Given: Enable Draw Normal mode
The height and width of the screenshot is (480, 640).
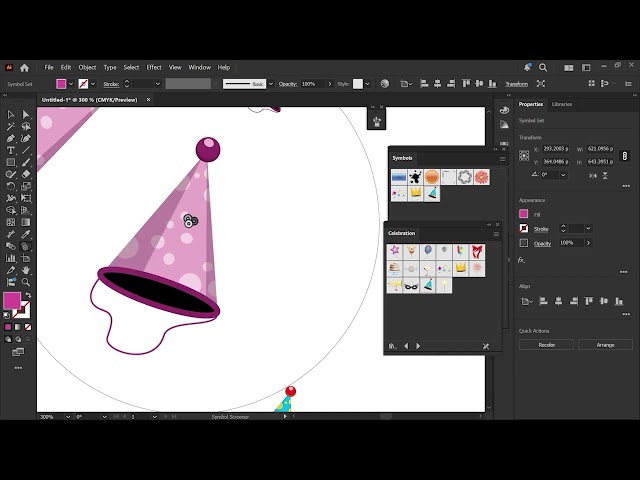Looking at the screenshot, I should (8, 339).
